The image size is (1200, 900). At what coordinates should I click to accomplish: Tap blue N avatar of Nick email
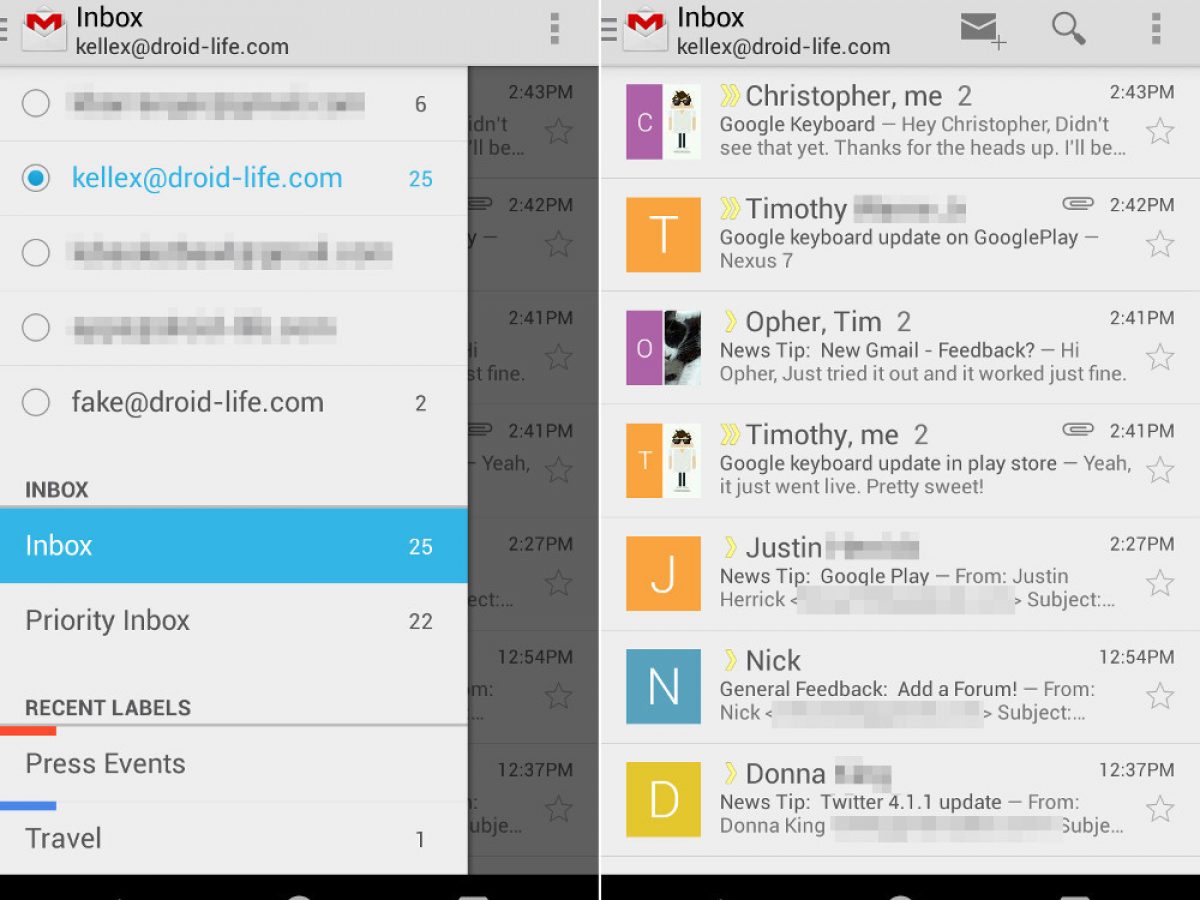point(663,686)
